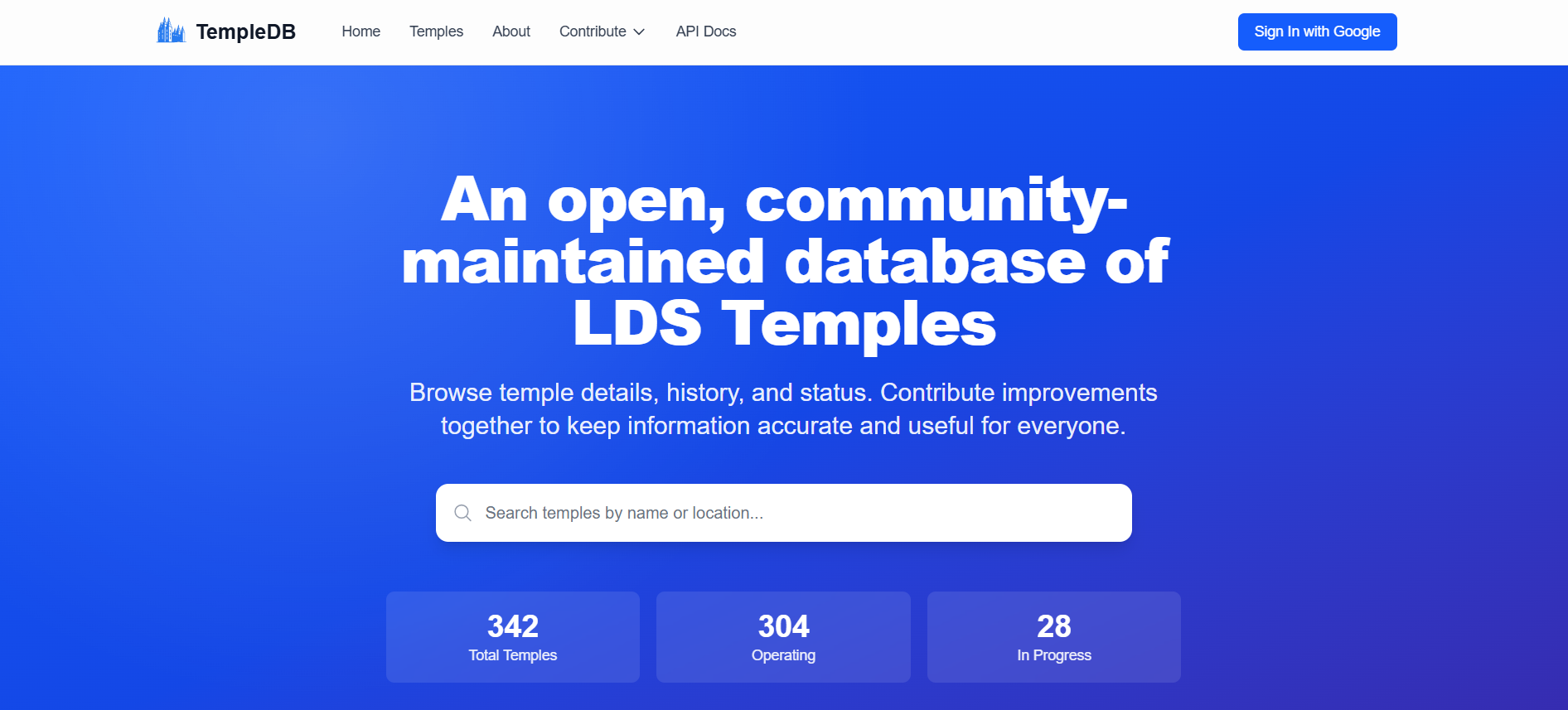Click the number 342 statistic

pyautogui.click(x=512, y=626)
